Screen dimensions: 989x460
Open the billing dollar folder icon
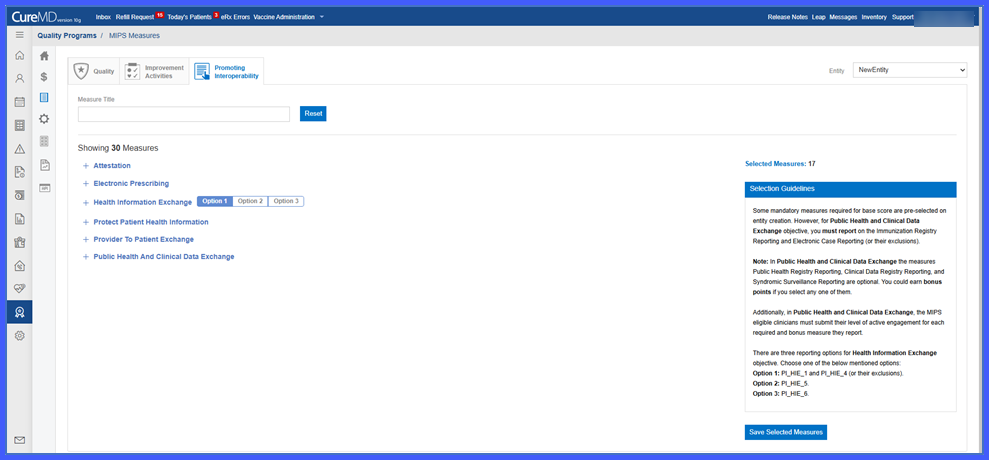pyautogui.click(x=20, y=196)
